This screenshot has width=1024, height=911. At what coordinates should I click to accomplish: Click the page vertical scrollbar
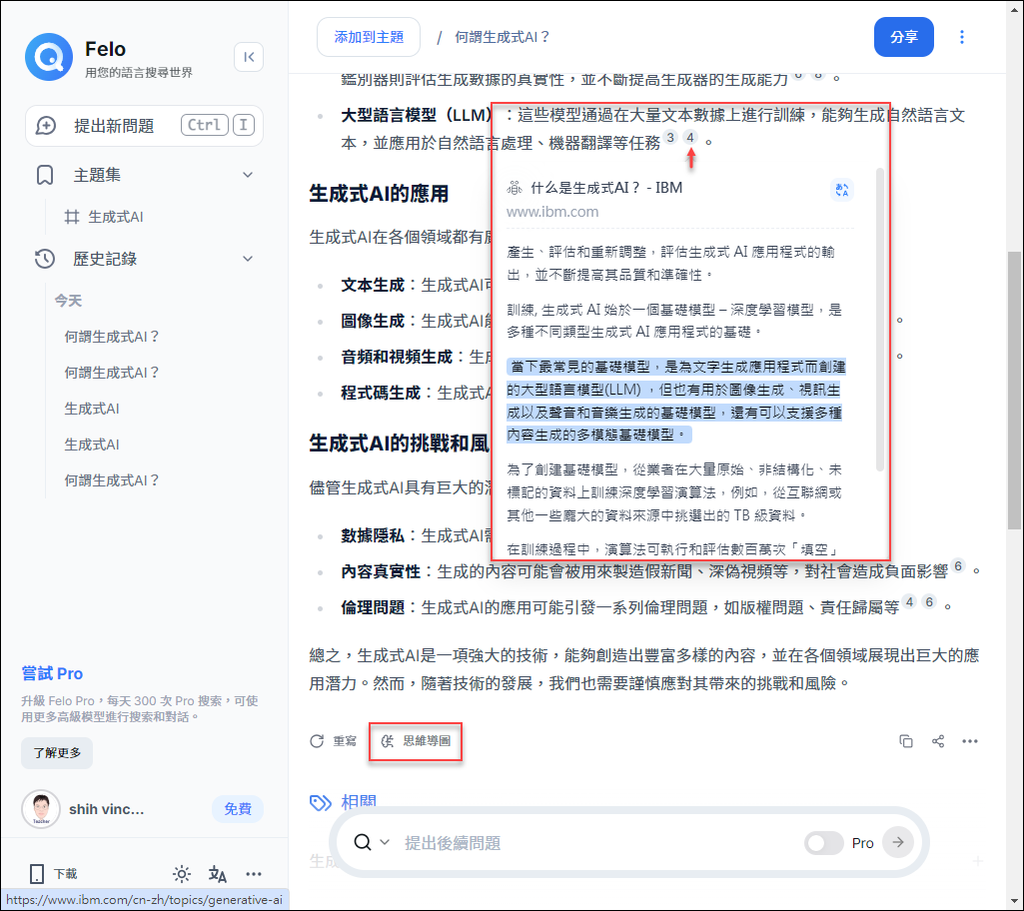1014,389
